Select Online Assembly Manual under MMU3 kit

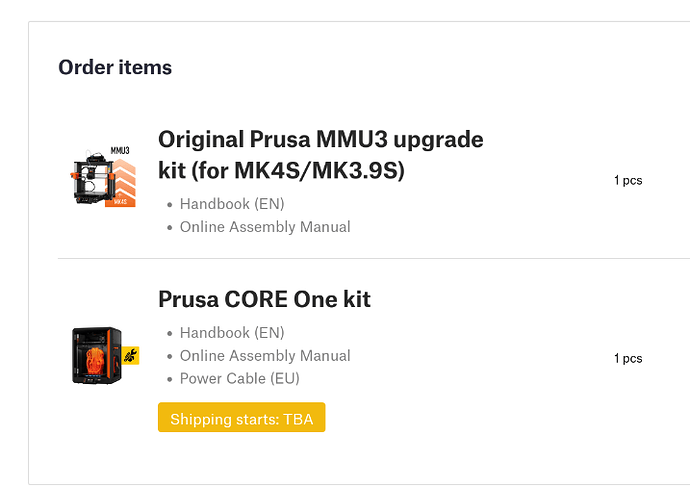(x=265, y=227)
